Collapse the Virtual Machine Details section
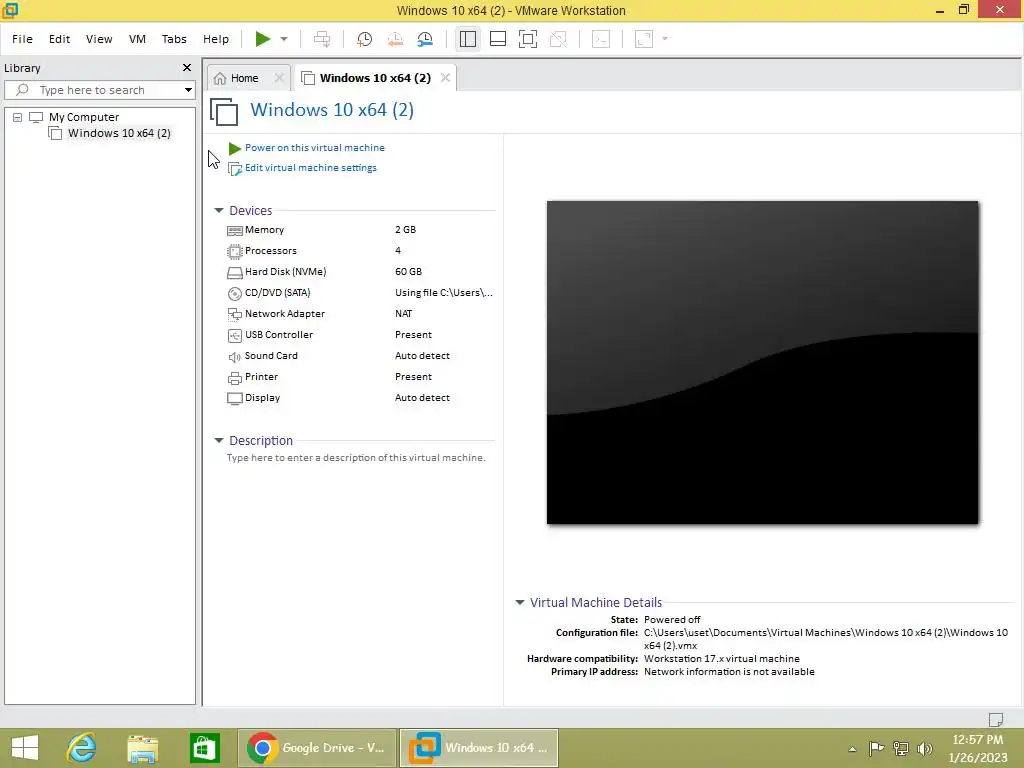Screen dimensions: 1024x768 pyautogui.click(x=520, y=602)
